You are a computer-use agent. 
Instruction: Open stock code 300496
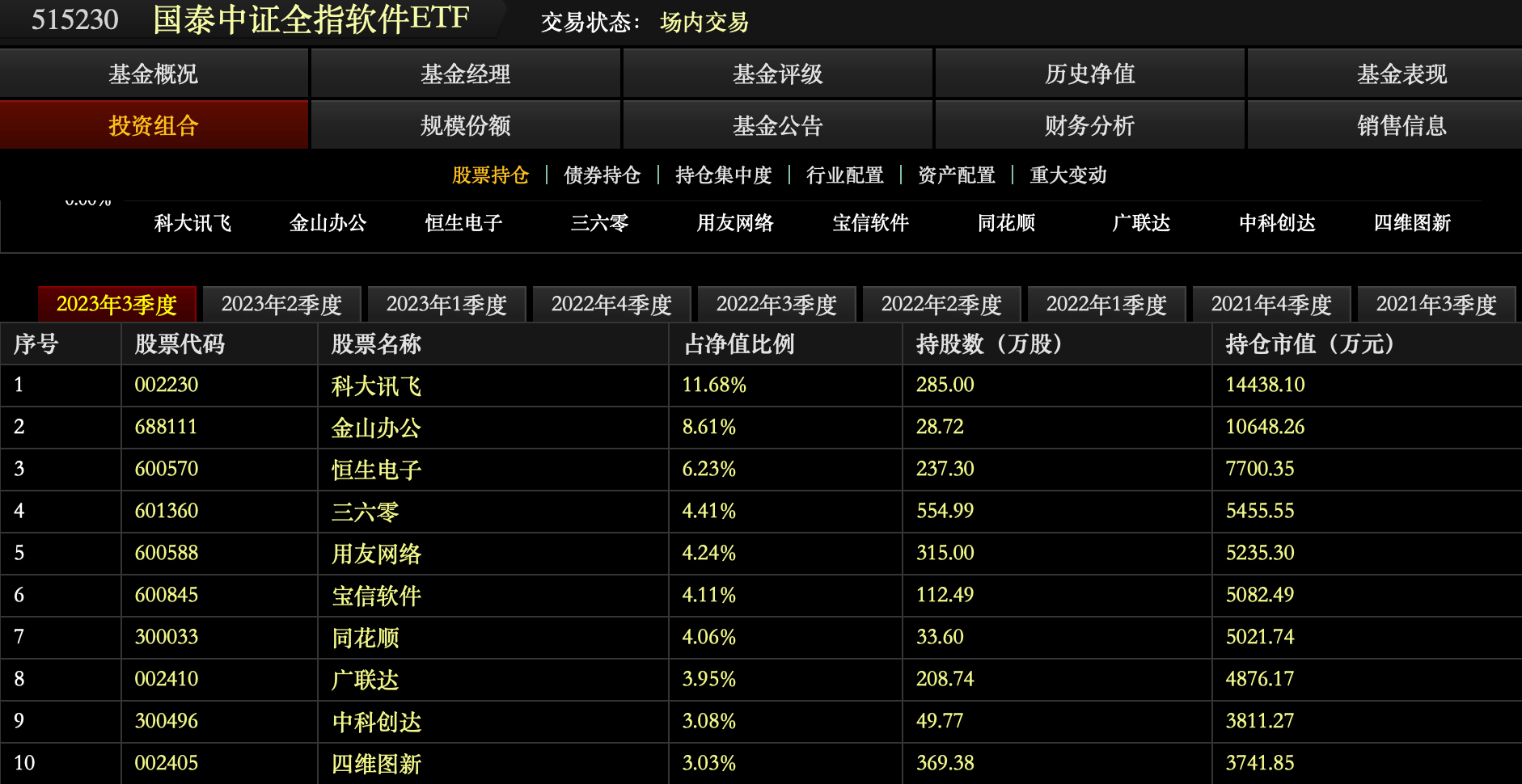point(167,721)
